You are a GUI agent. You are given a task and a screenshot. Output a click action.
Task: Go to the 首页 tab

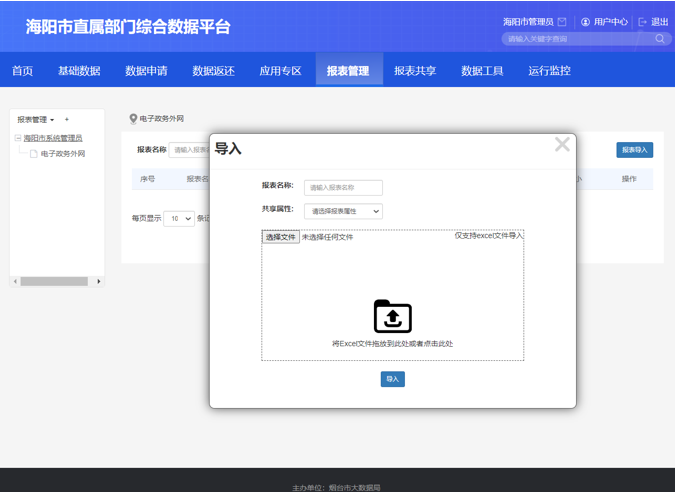point(22,71)
